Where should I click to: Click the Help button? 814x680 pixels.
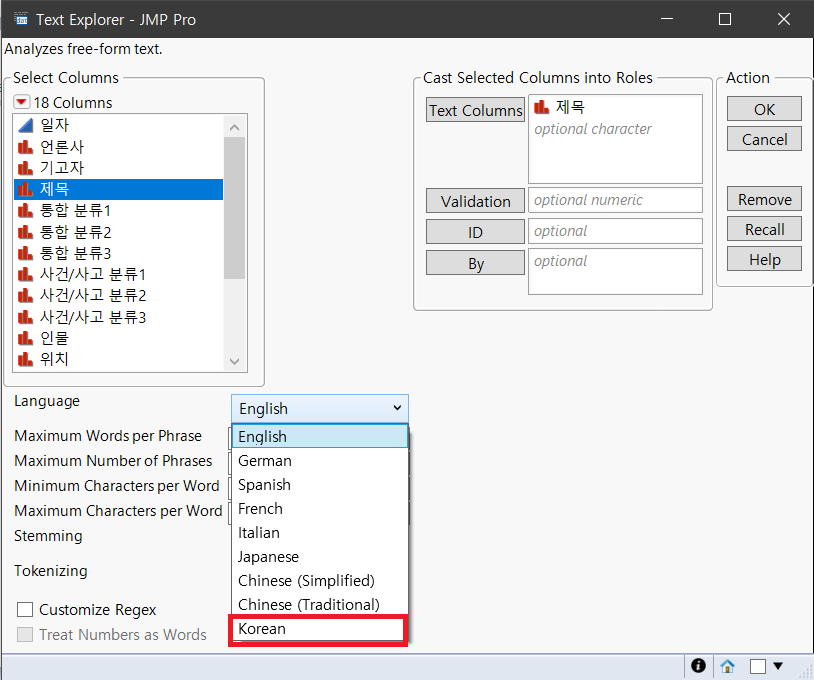pos(764,260)
